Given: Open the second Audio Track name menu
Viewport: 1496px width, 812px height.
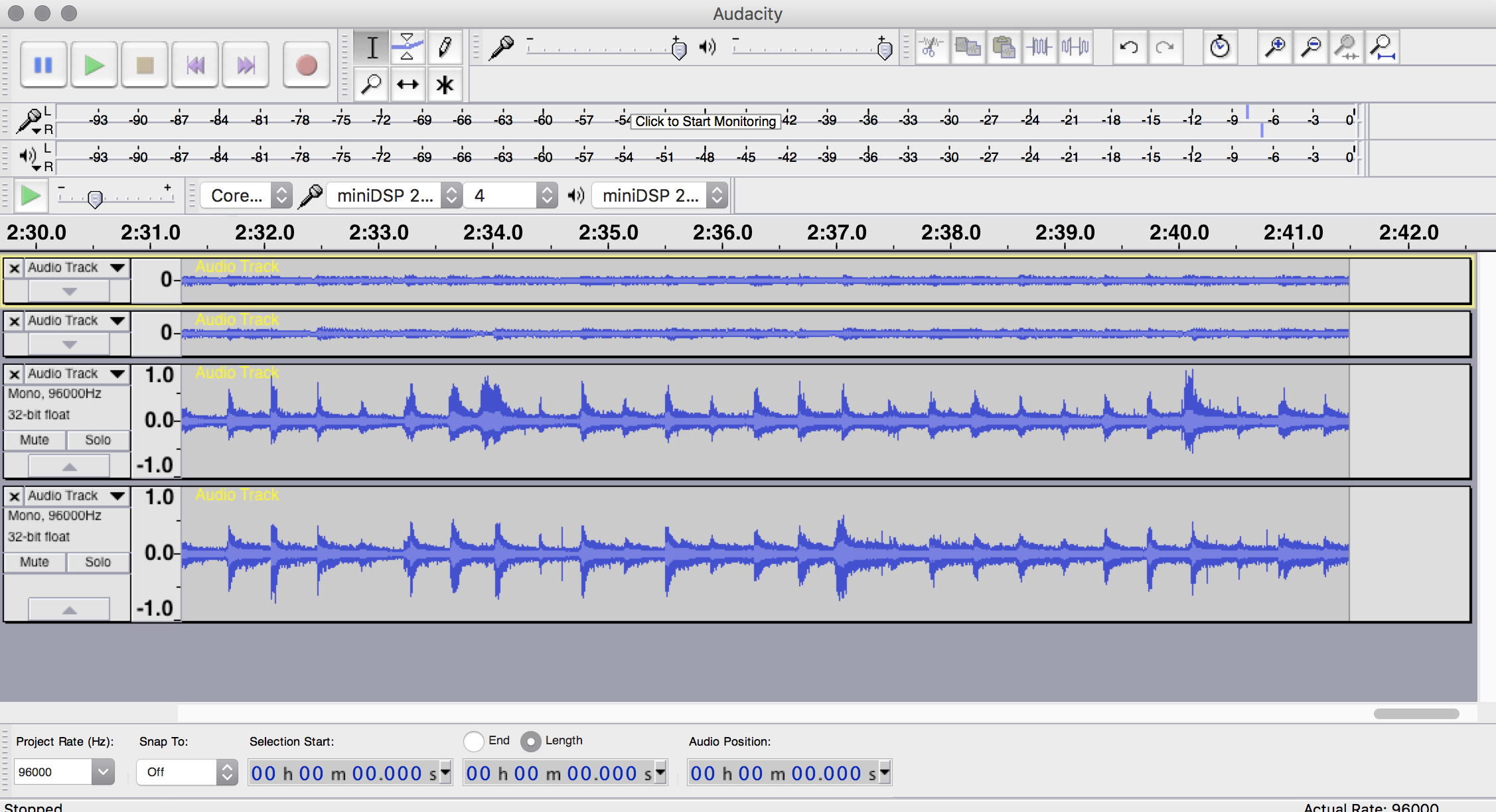Looking at the screenshot, I should click(x=76, y=320).
